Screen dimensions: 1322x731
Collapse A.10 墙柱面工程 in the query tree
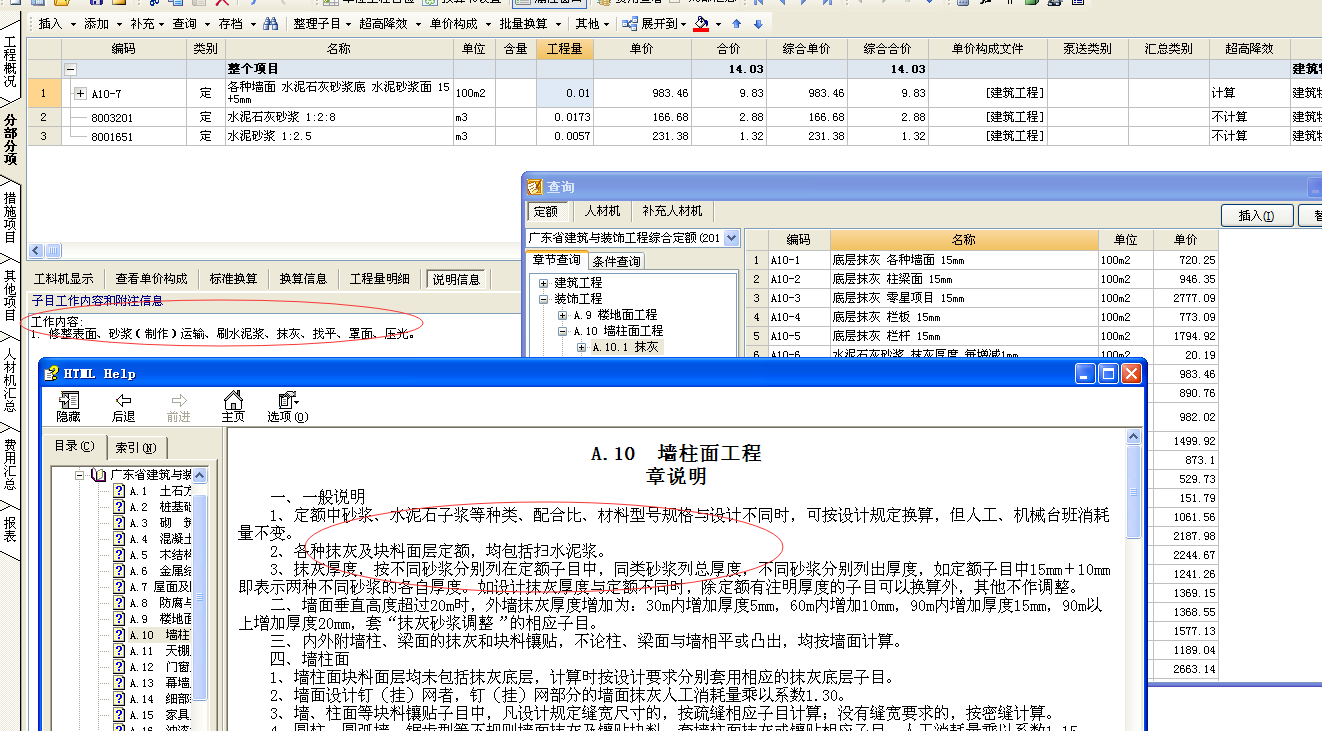563,331
